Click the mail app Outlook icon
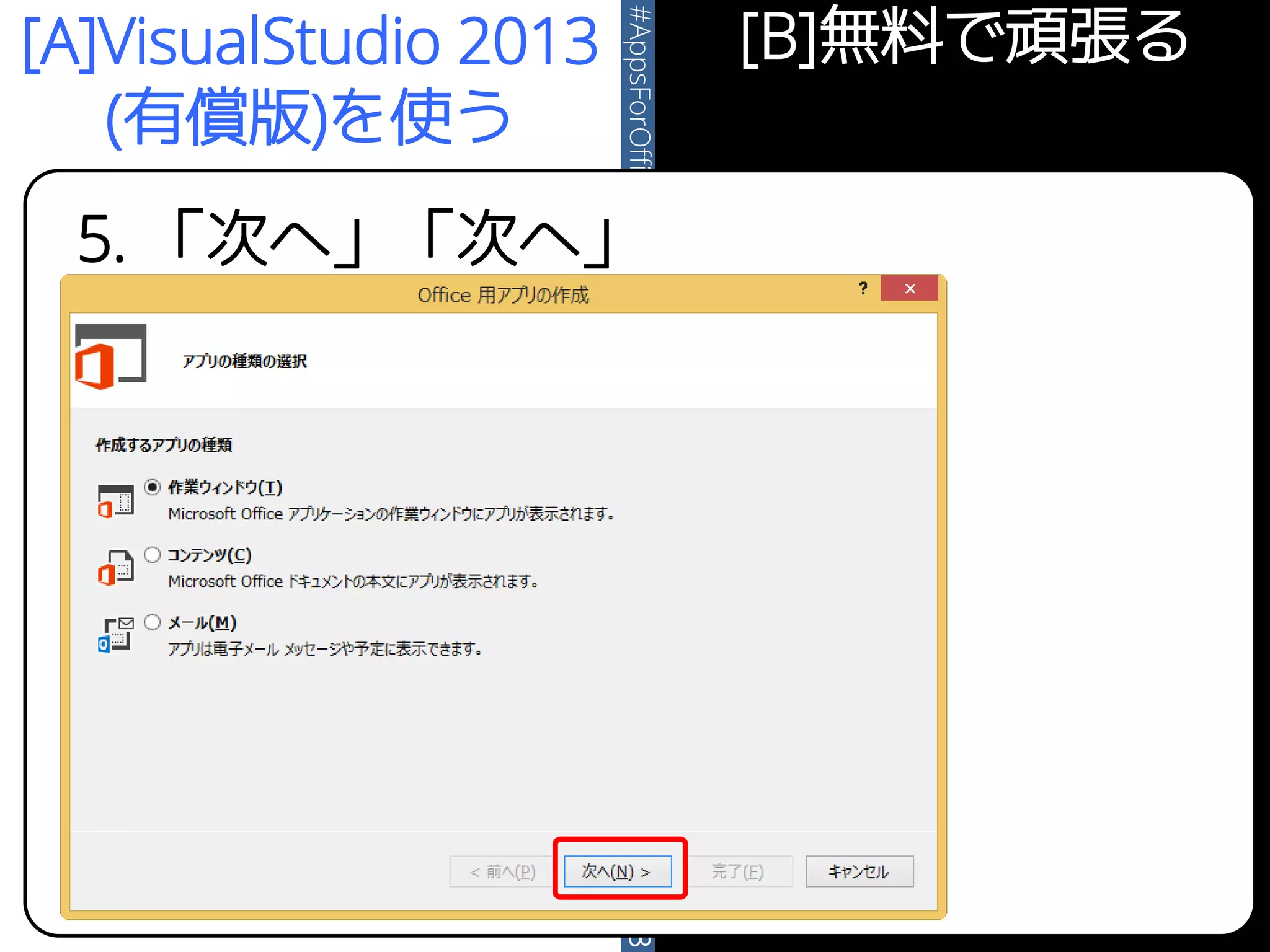 pyautogui.click(x=116, y=635)
